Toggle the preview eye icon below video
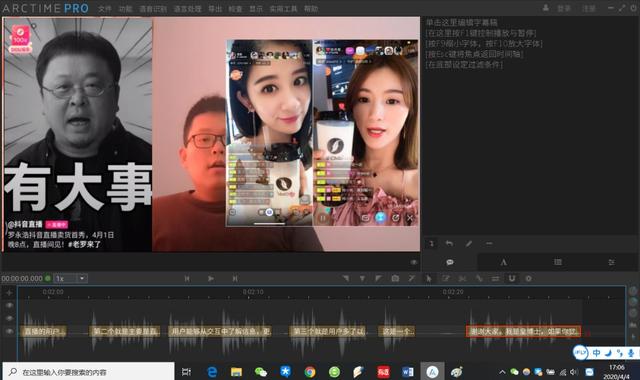640x380 pixels. point(414,262)
